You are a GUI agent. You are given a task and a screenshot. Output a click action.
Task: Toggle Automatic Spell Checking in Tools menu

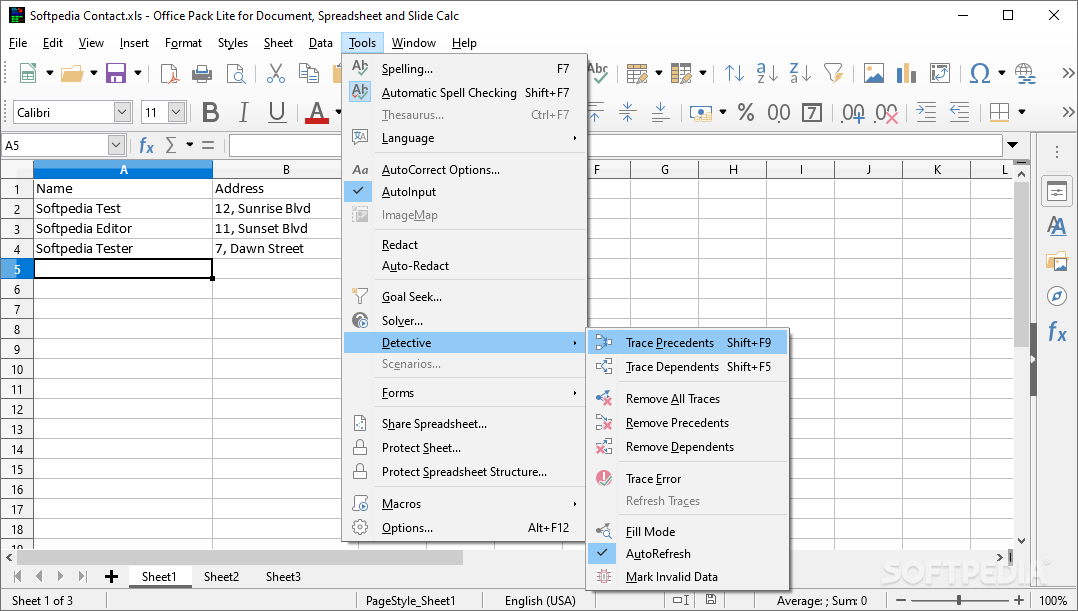click(x=465, y=92)
